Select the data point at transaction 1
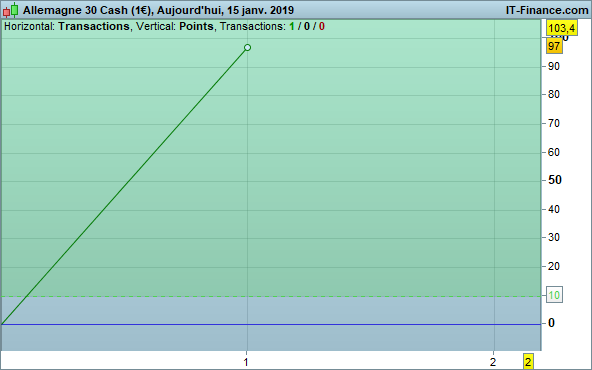This screenshot has height=370, width=592. (x=247, y=48)
